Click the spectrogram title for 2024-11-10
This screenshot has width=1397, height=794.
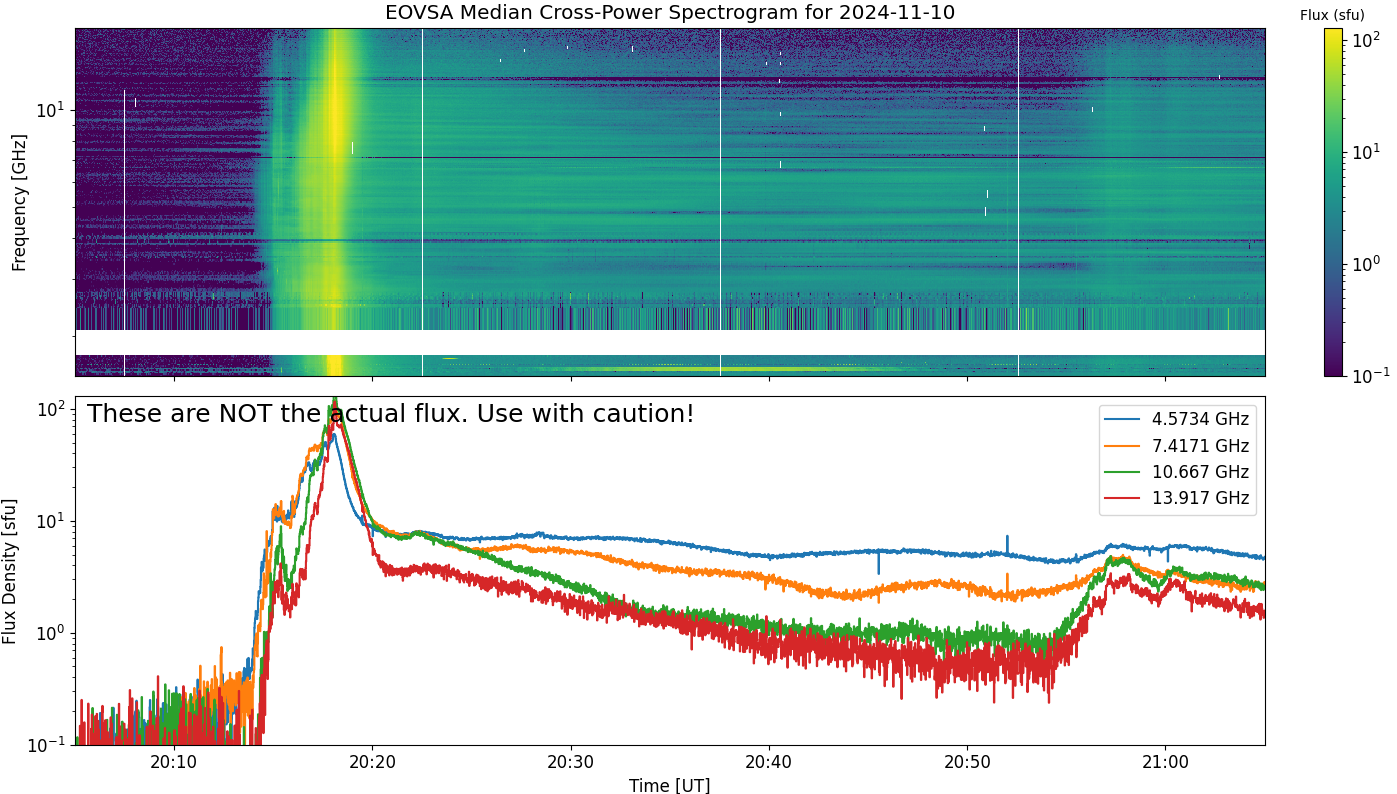670,13
